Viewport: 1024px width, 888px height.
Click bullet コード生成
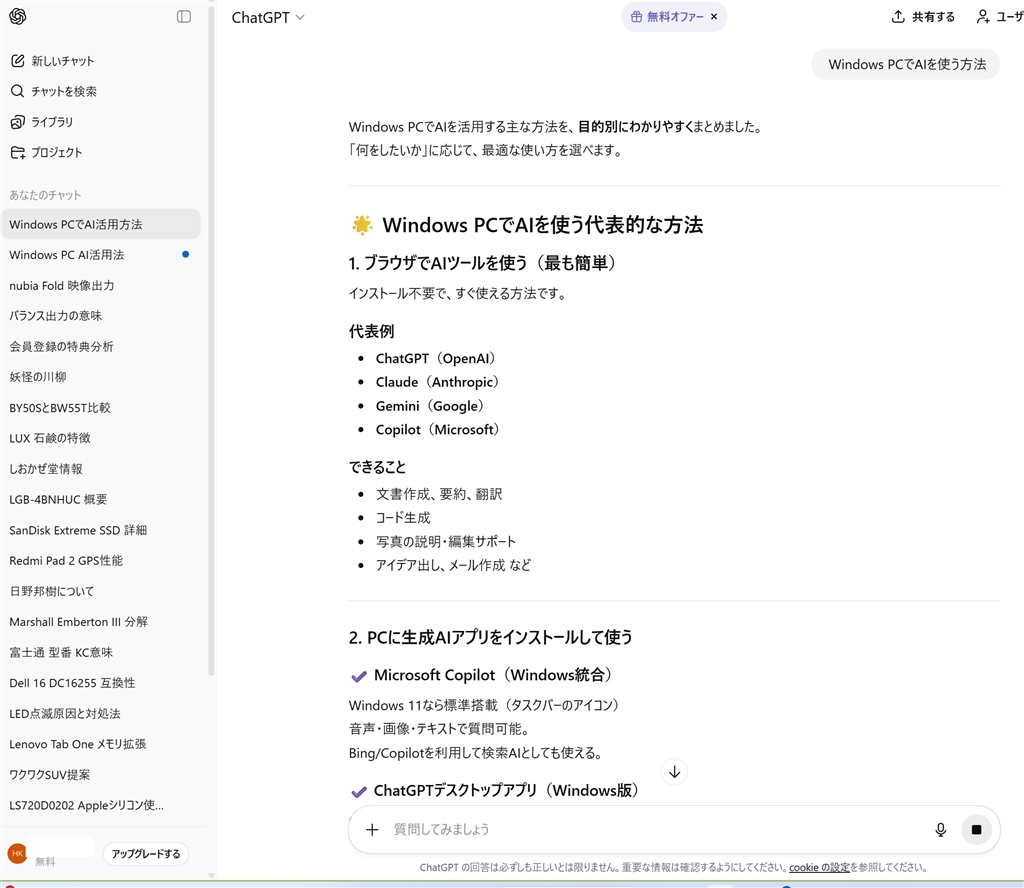[403, 518]
